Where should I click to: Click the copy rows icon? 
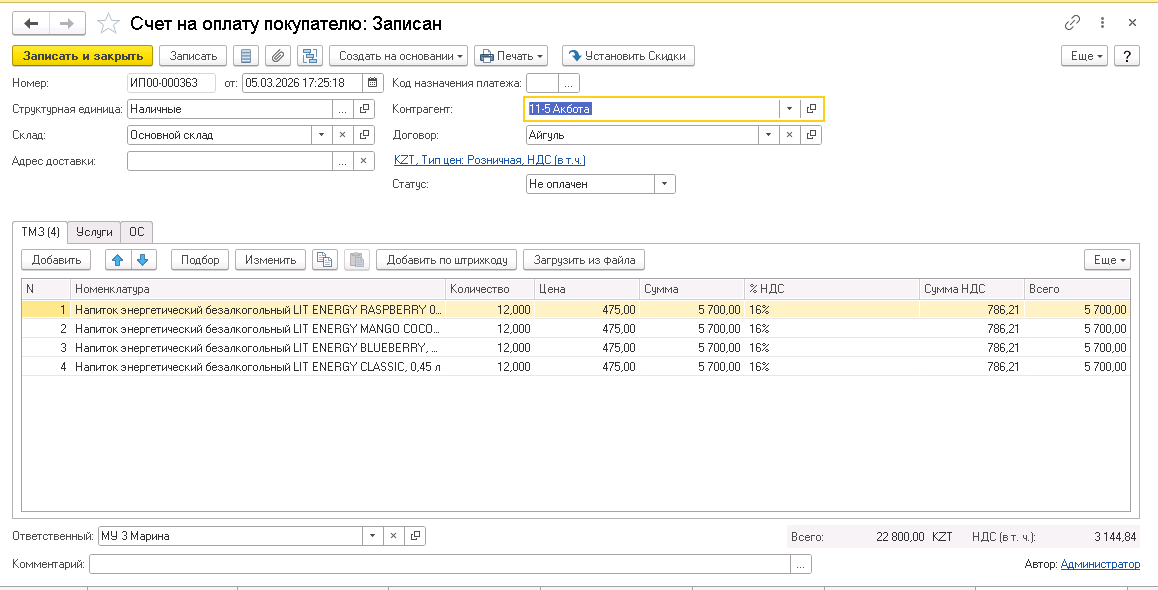pos(323,260)
